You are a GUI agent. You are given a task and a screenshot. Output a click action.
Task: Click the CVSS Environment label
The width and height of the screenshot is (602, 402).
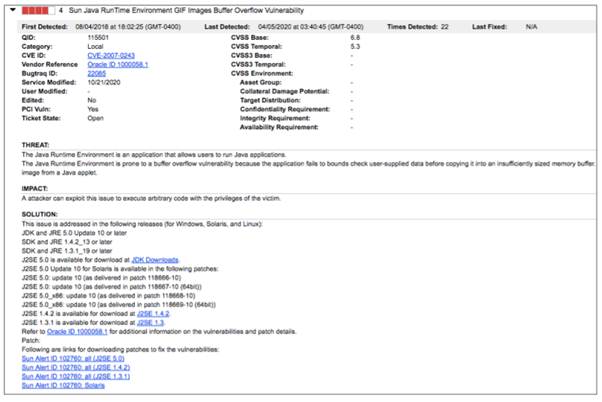[x=262, y=73]
